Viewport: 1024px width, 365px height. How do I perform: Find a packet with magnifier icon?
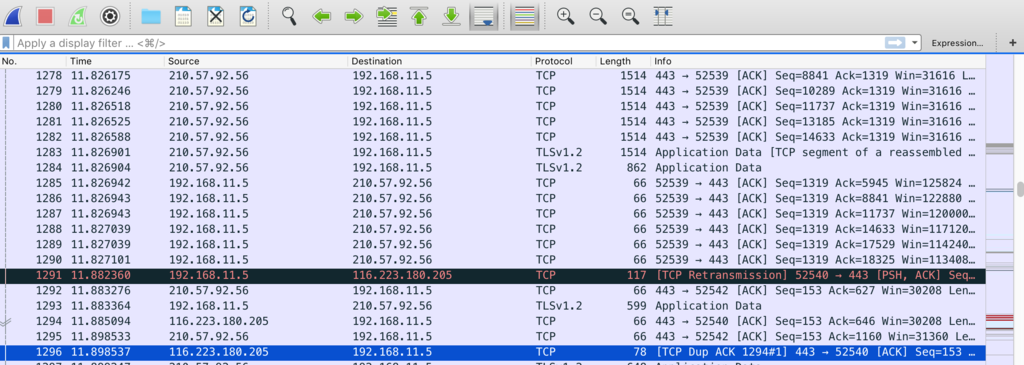point(289,16)
